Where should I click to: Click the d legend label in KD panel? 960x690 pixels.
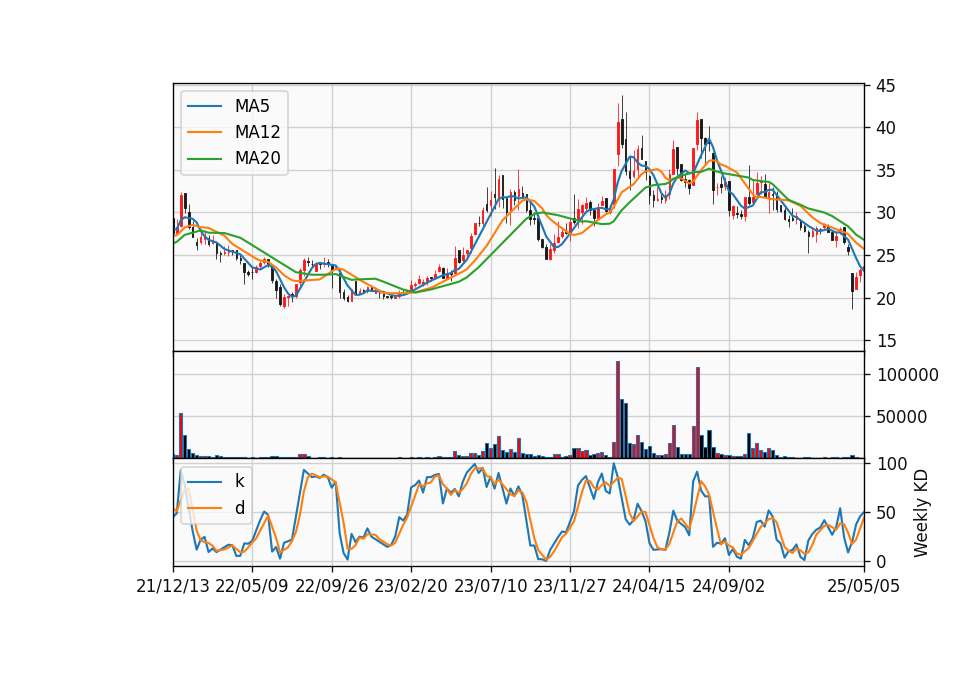pos(239,508)
